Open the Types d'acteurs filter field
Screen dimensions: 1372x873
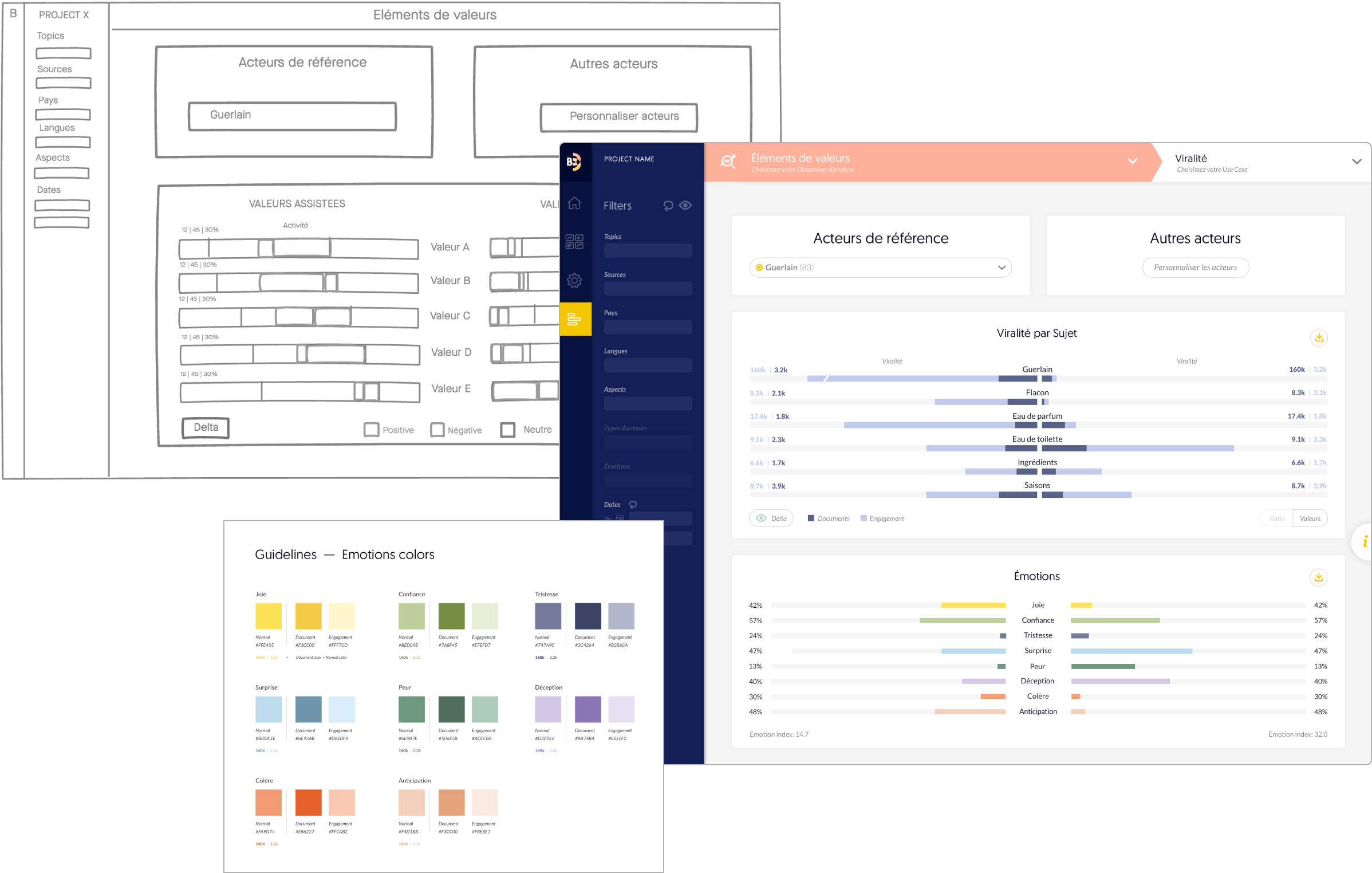click(648, 442)
